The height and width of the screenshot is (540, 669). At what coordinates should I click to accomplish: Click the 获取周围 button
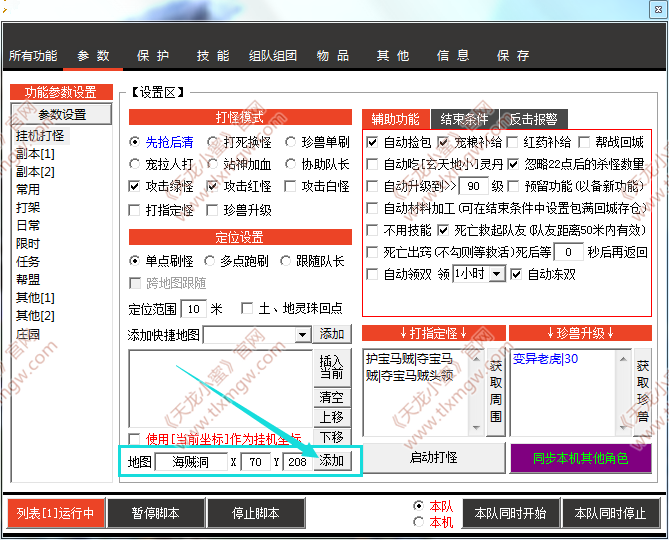tap(496, 392)
